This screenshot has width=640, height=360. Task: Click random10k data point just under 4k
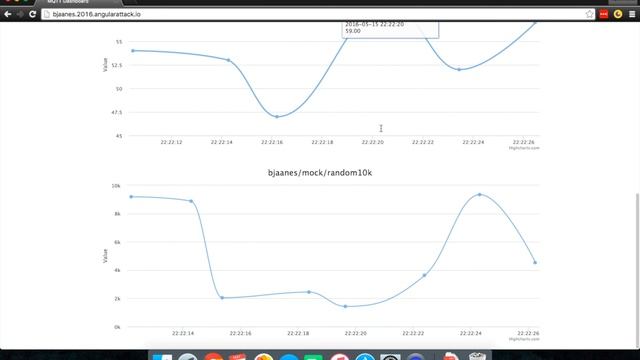coord(424,276)
